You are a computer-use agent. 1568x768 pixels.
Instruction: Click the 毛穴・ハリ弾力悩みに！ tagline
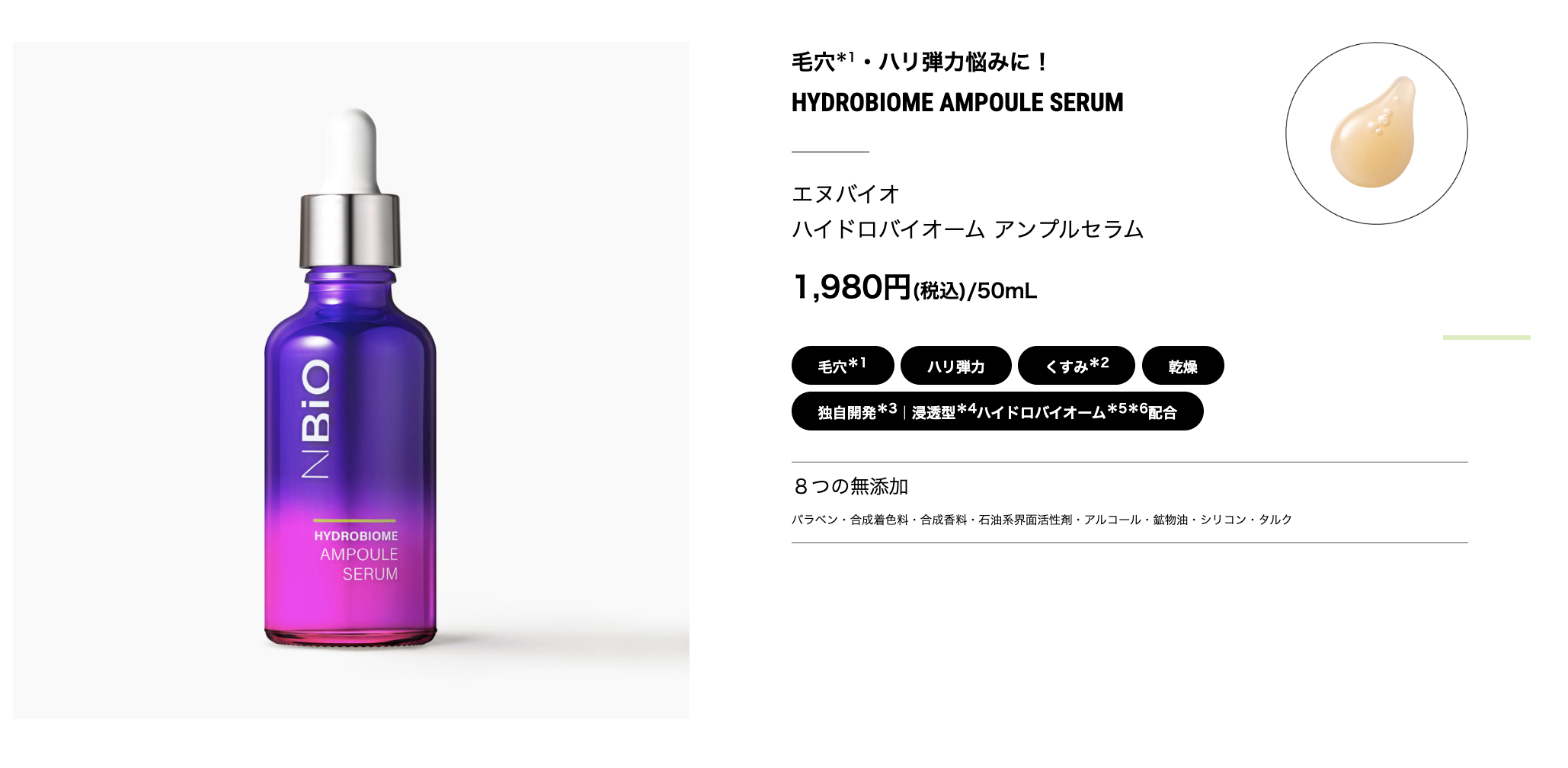point(920,61)
